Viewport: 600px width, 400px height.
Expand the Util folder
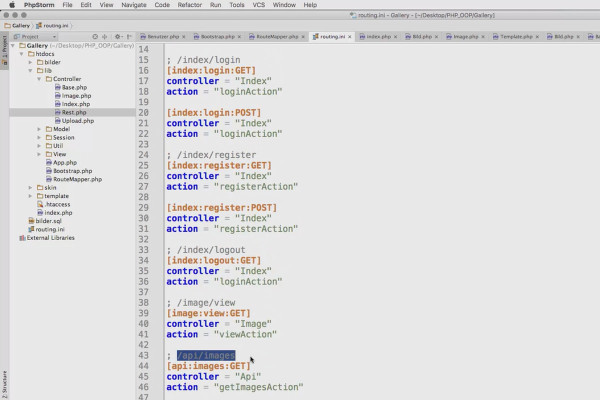pyautogui.click(x=39, y=146)
